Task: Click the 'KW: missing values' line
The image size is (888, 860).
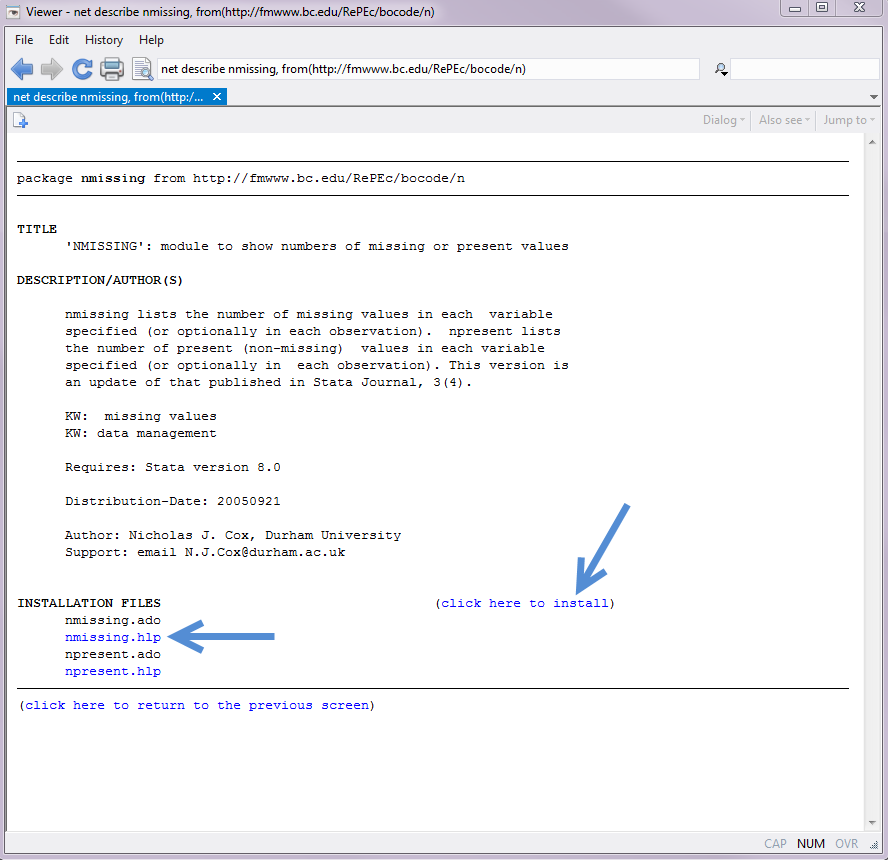Action: [140, 416]
